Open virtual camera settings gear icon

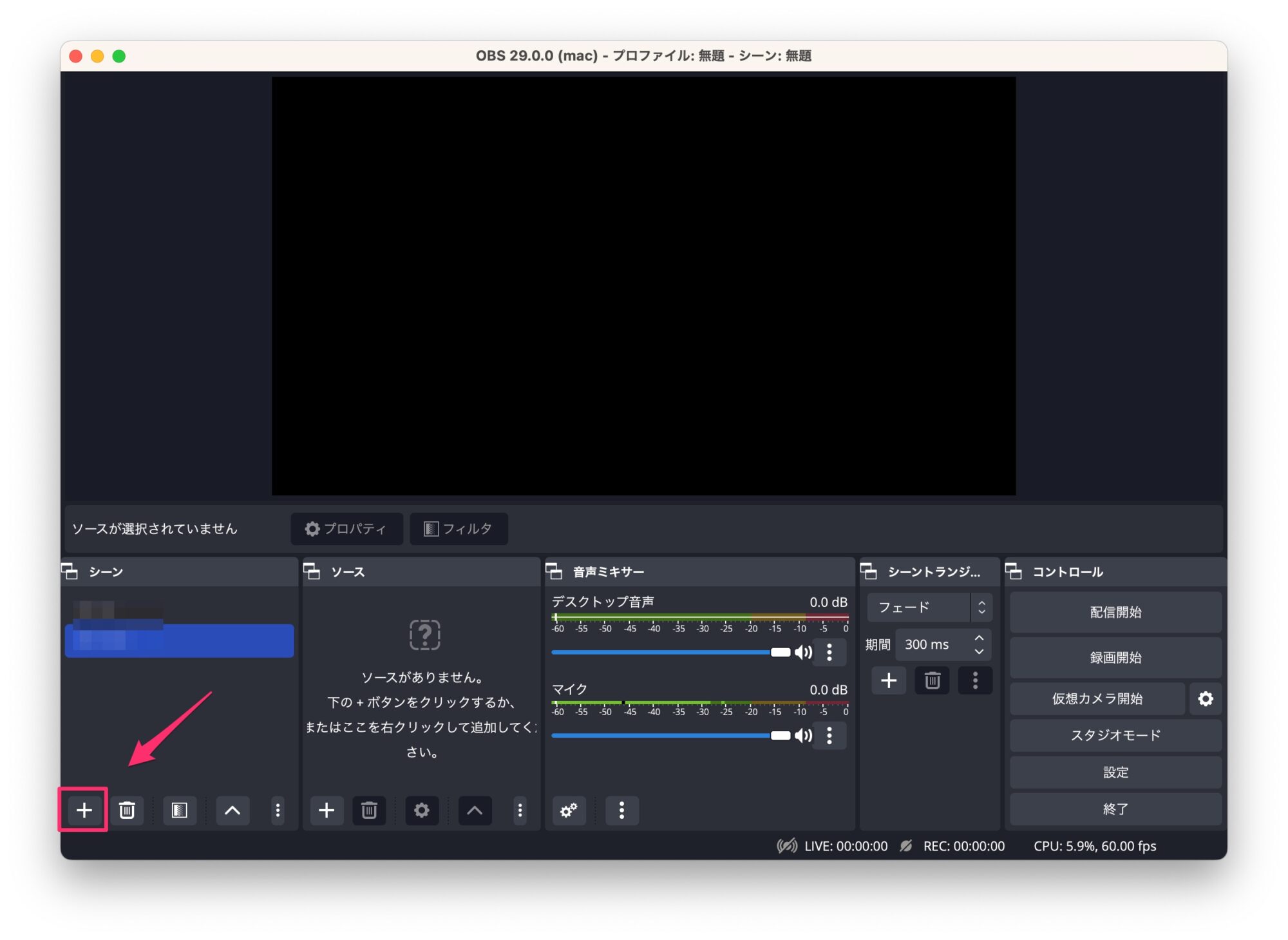[x=1205, y=698]
